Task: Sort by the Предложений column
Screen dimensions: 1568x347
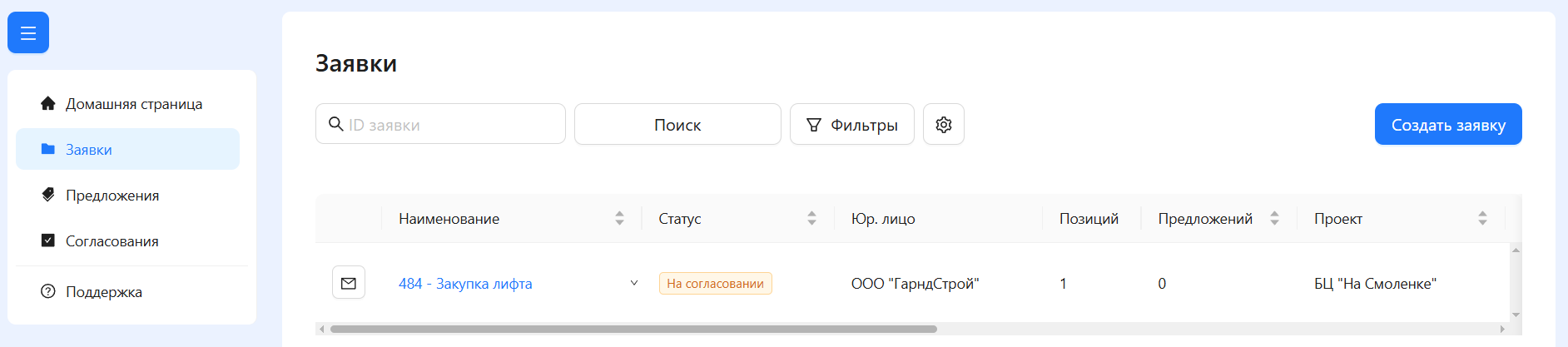Action: (x=1274, y=218)
